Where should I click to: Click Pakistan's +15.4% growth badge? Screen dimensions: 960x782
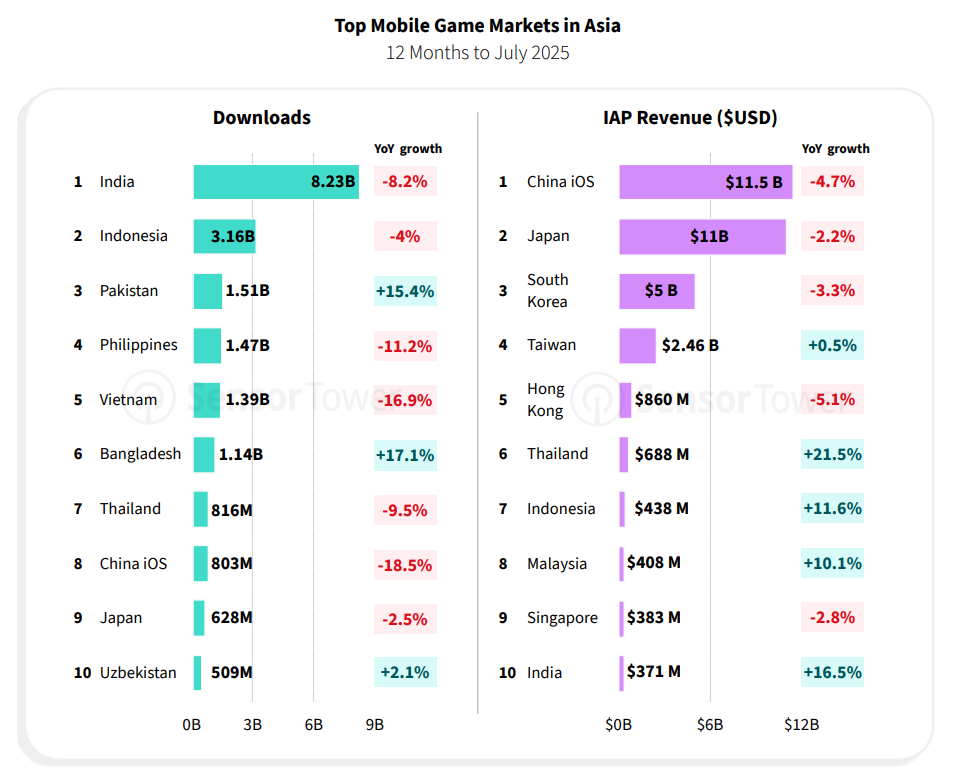pyautogui.click(x=405, y=291)
